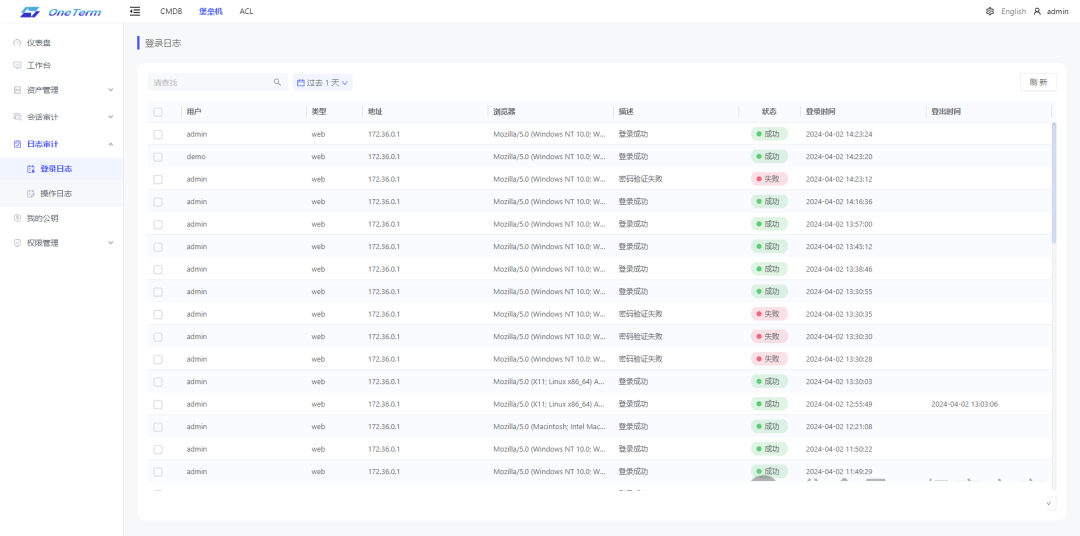Click the language globe icon
This screenshot has height=536, width=1080.
tap(990, 12)
